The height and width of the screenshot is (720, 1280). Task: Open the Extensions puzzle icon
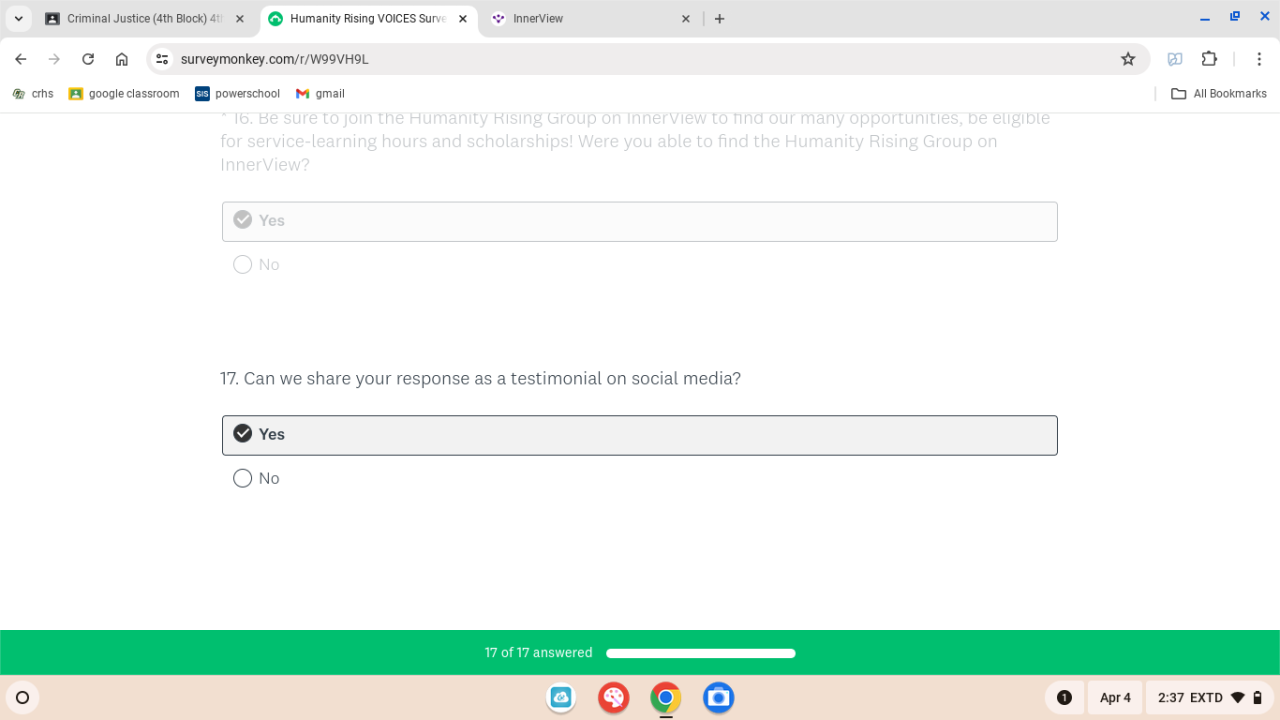coord(1209,59)
